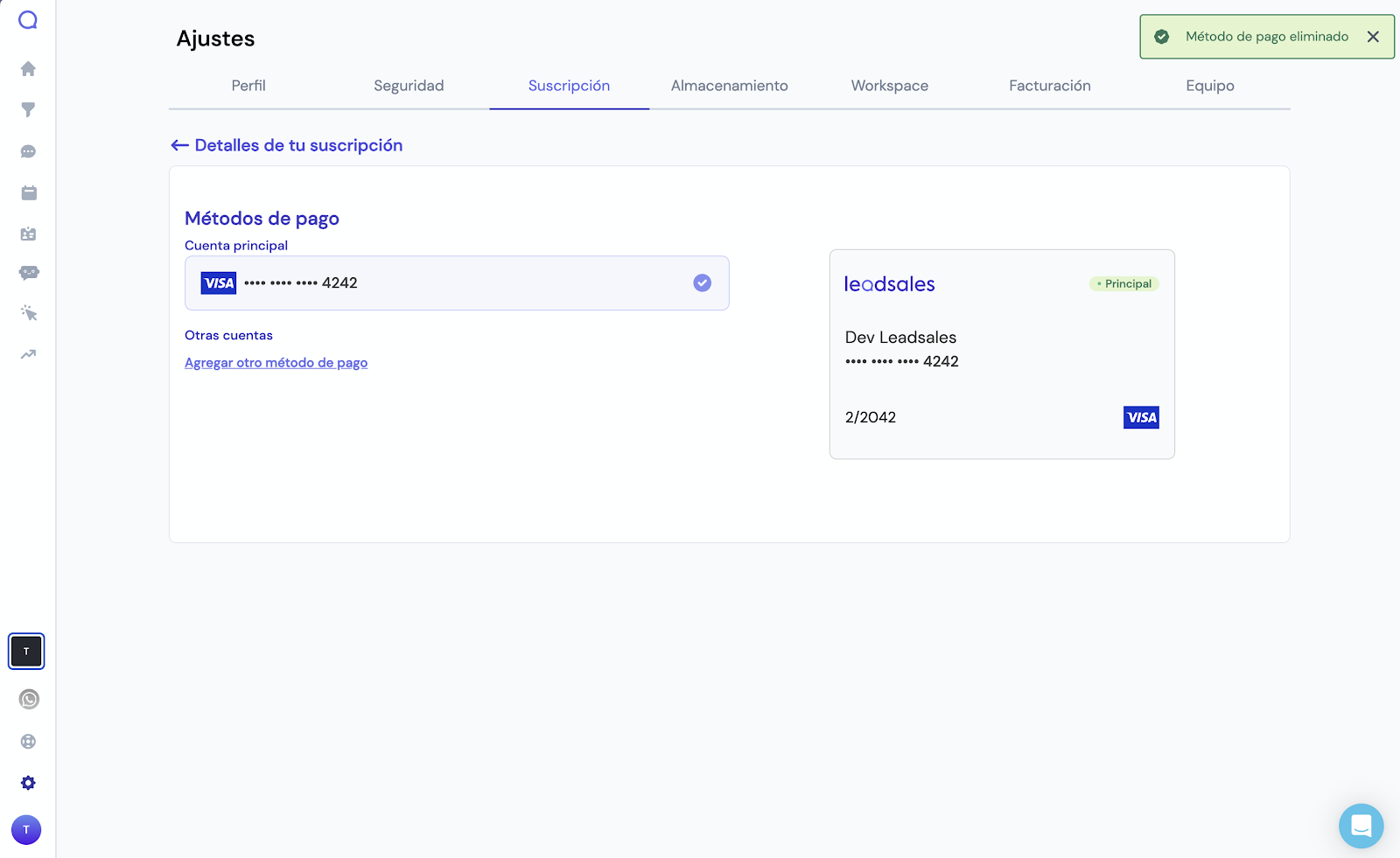Select the Visa 4242 primary account checkmark
Viewport: 1400px width, 858px height.
(702, 283)
